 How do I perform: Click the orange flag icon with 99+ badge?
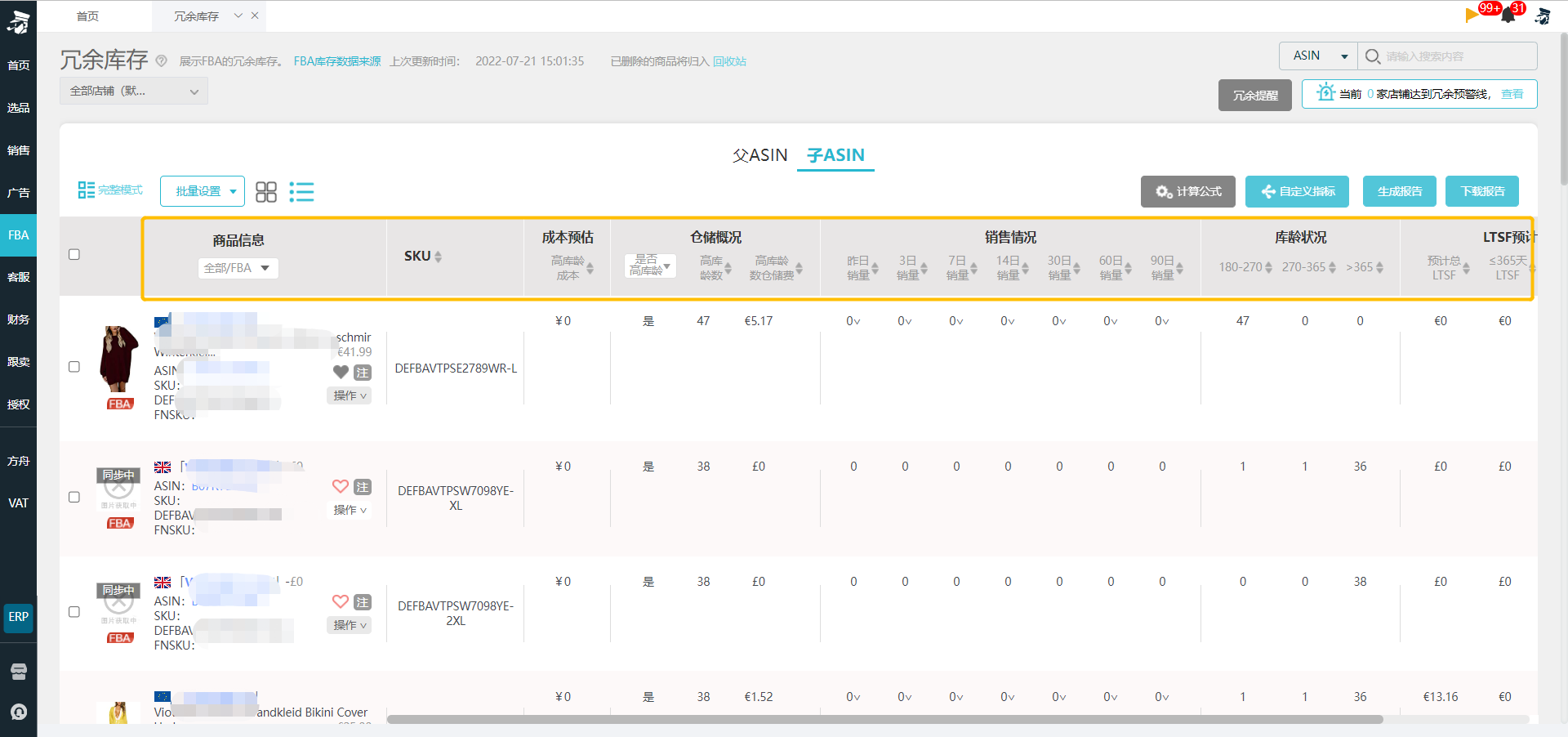coord(1472,14)
